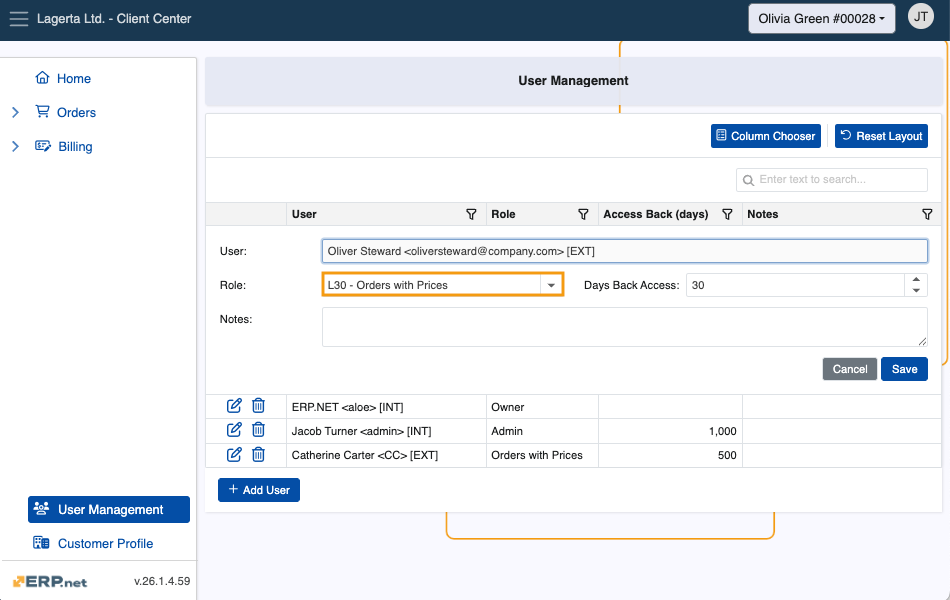Click the User field with Oliver Steward
This screenshot has width=950, height=600.
625,251
